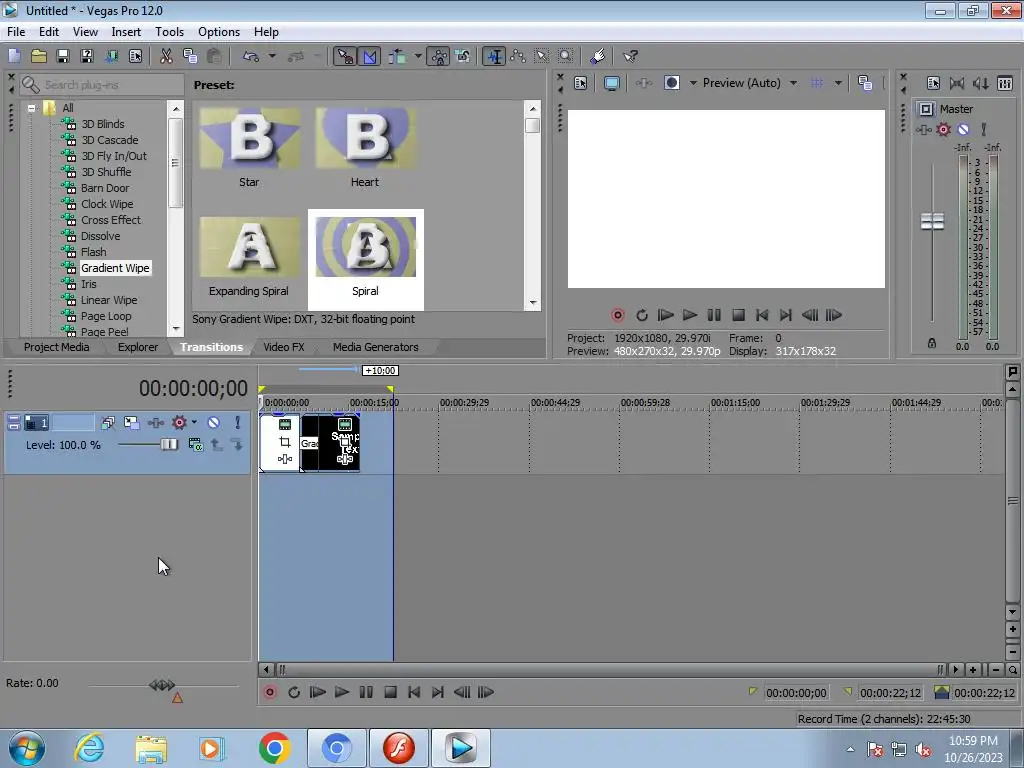The image size is (1024, 768).
Task: Select the Page Loop transition
Action: [106, 316]
